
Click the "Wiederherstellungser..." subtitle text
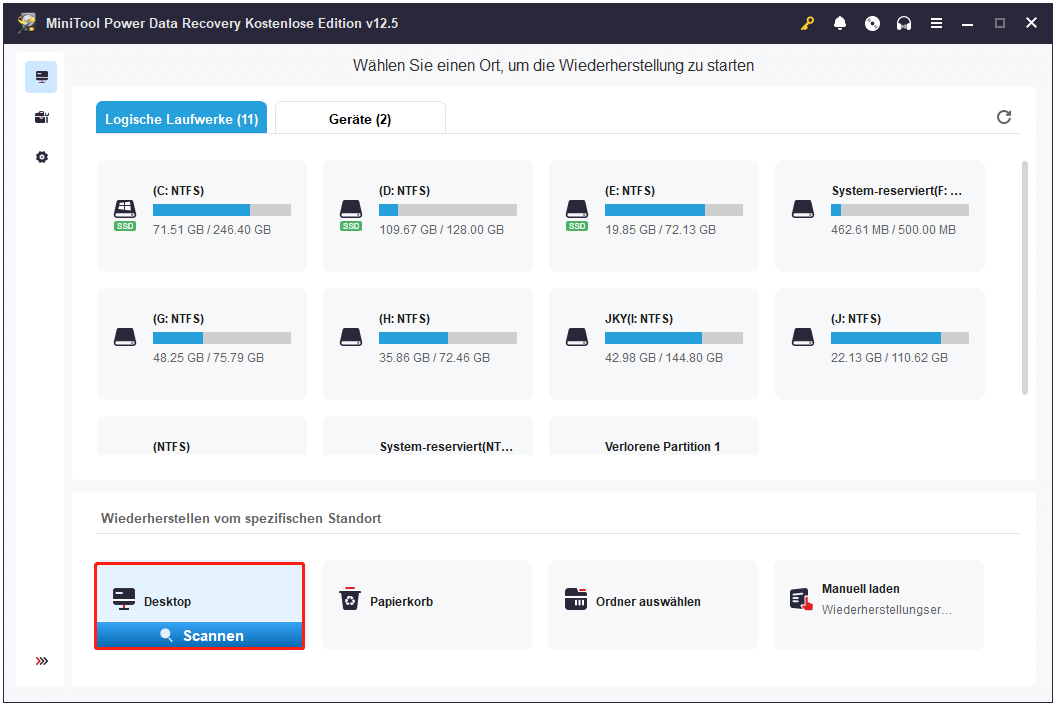pyautogui.click(x=886, y=610)
